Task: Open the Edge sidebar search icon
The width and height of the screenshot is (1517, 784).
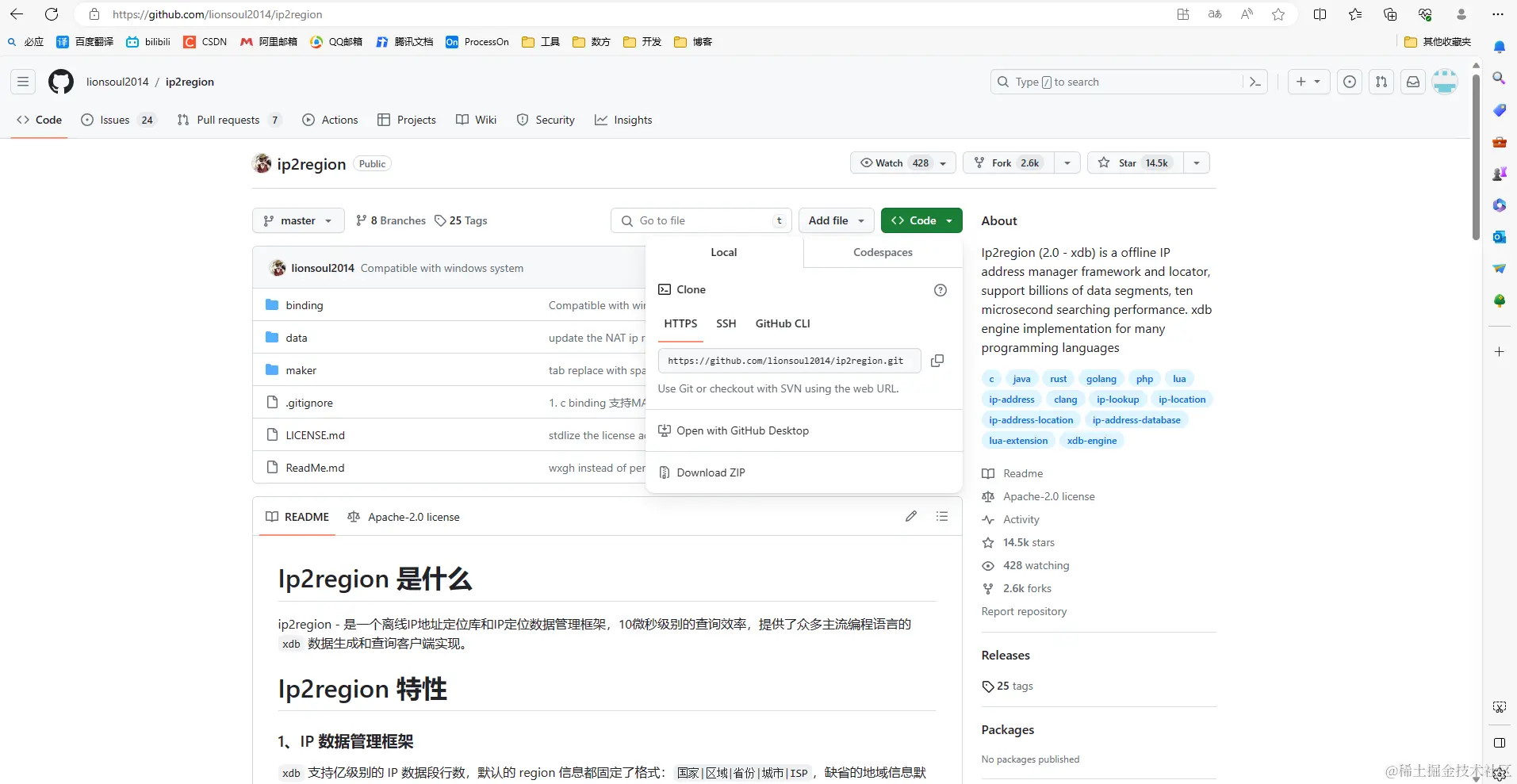Action: pos(1500,78)
